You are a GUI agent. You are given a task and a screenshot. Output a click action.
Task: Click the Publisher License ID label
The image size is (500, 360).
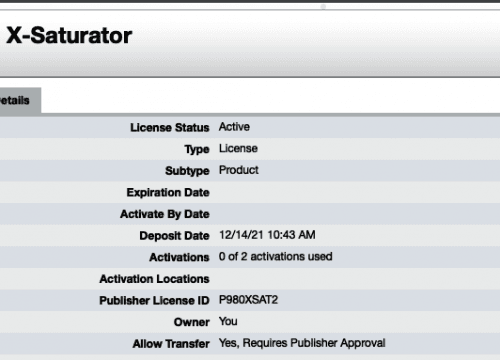pyautogui.click(x=154, y=301)
